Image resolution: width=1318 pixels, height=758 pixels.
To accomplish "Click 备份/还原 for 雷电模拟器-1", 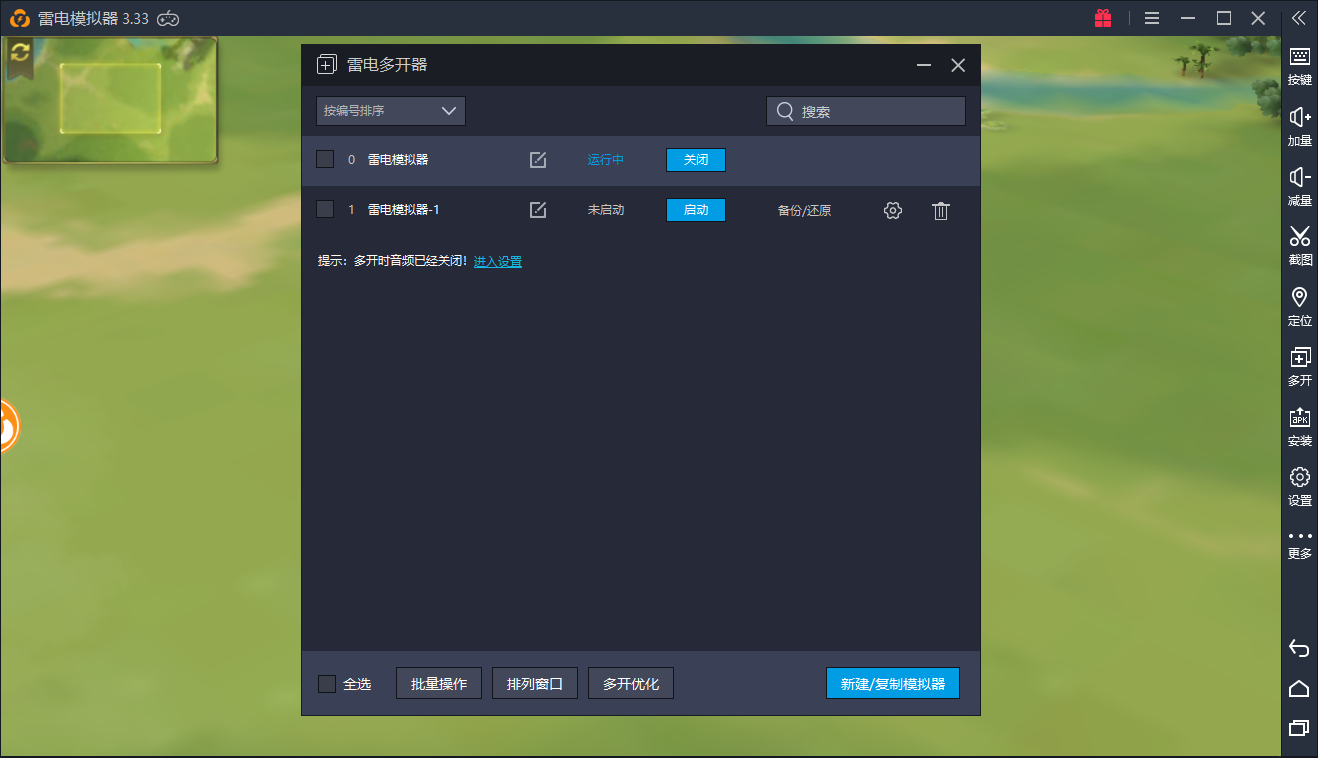I will point(805,210).
